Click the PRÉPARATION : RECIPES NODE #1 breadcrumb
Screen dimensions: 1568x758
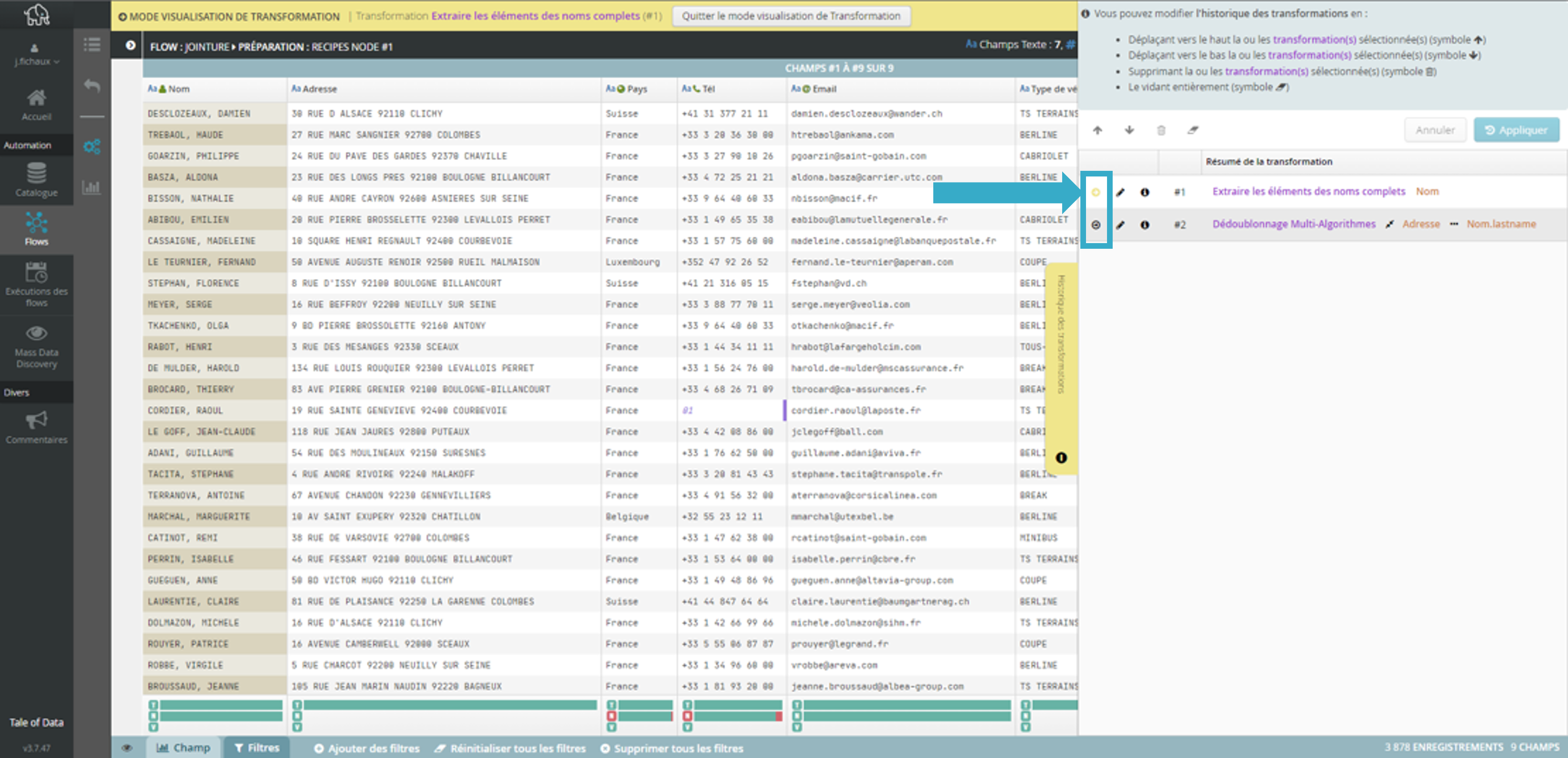coord(315,47)
